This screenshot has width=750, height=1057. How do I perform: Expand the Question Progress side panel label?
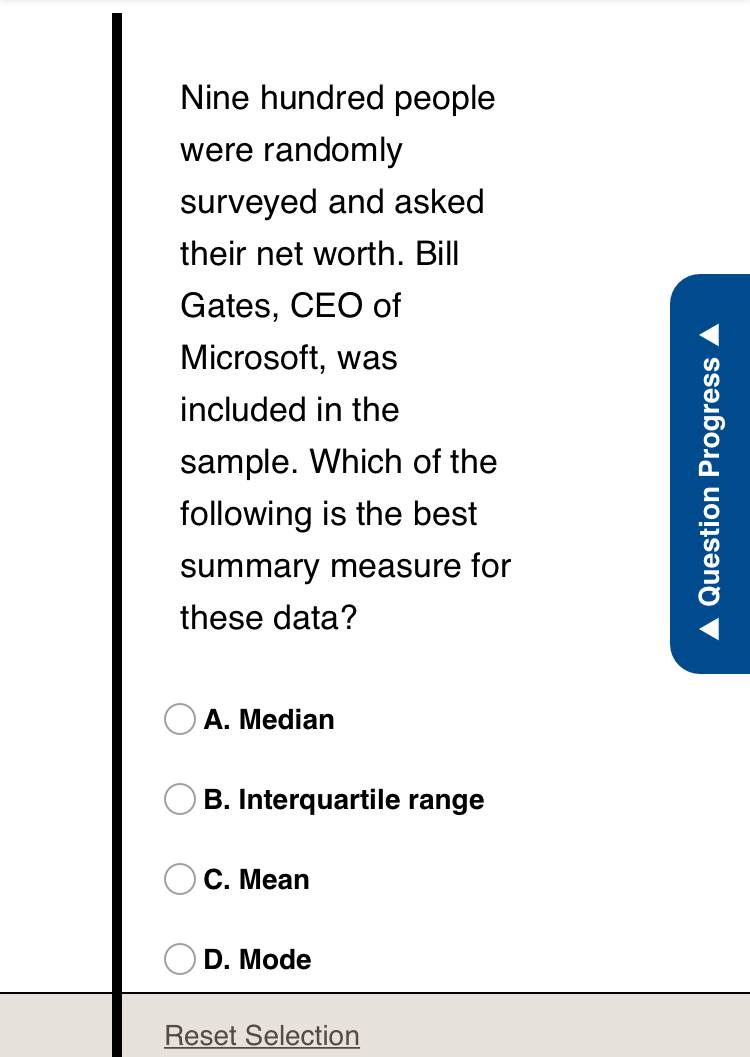click(x=710, y=481)
